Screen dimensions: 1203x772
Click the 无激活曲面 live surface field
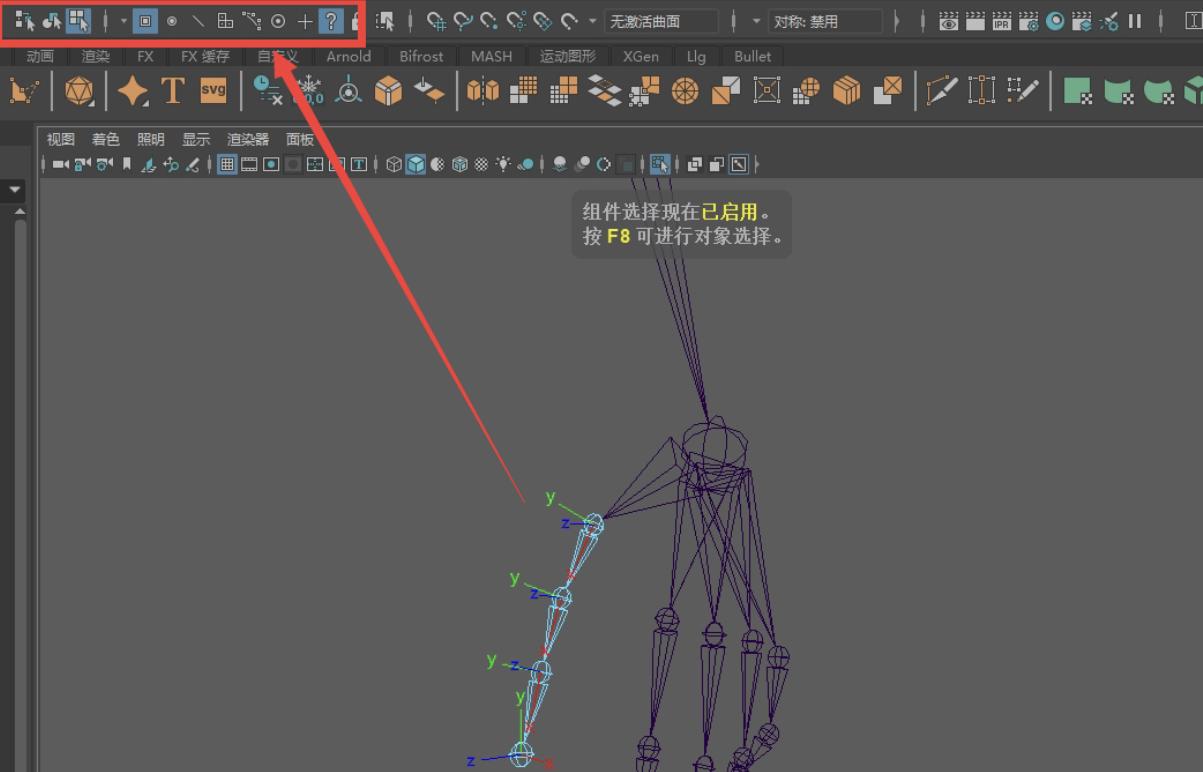click(660, 21)
